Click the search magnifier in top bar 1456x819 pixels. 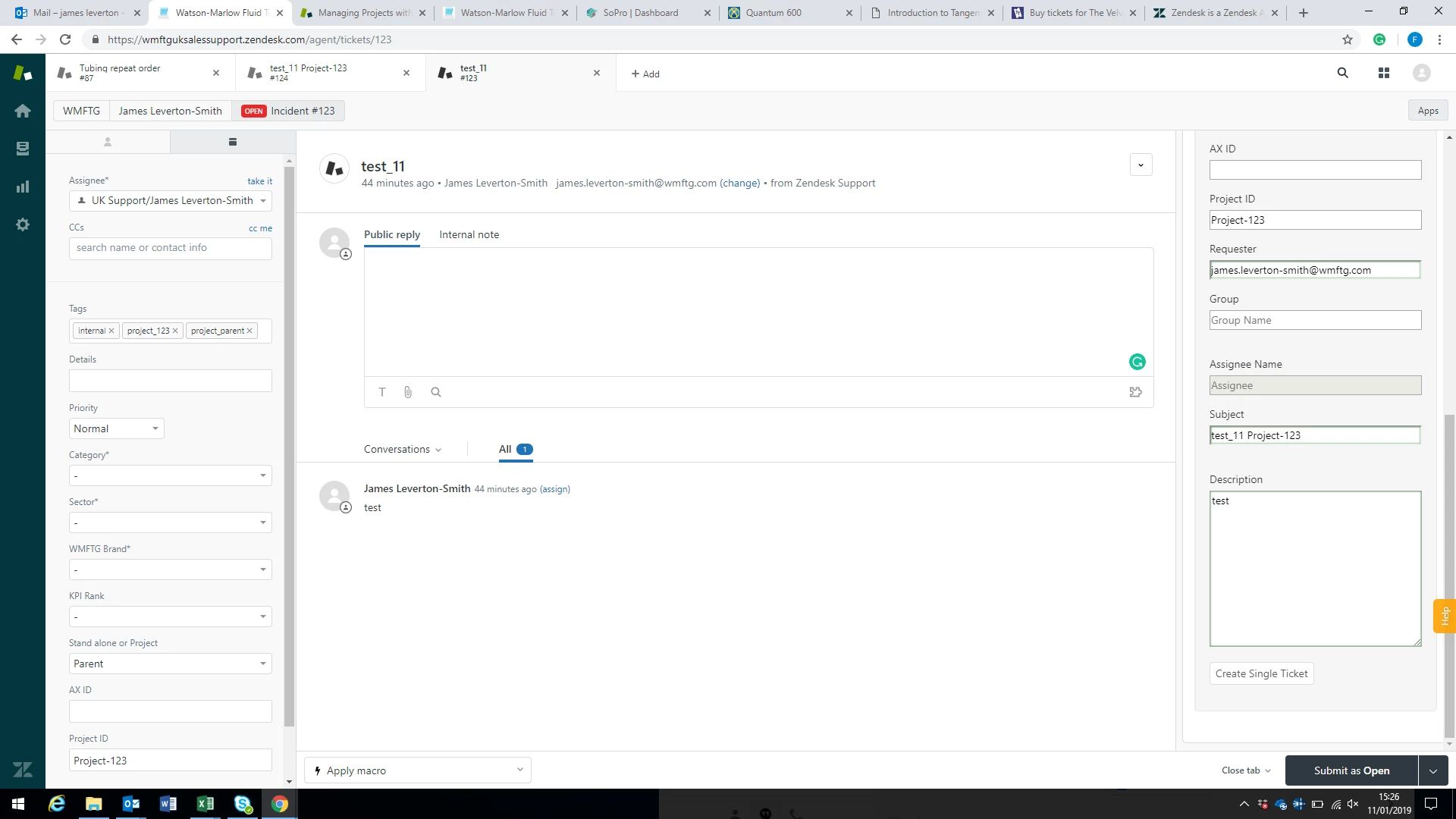1343,73
